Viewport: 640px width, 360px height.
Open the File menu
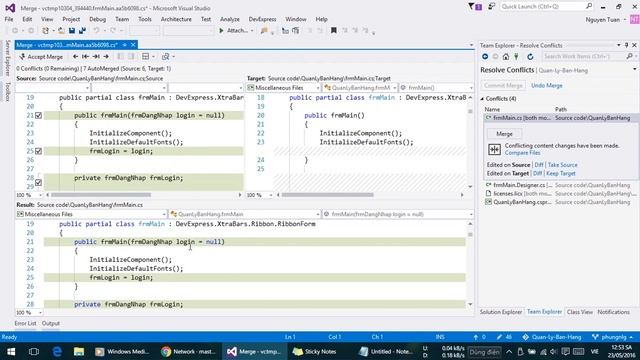9,19
